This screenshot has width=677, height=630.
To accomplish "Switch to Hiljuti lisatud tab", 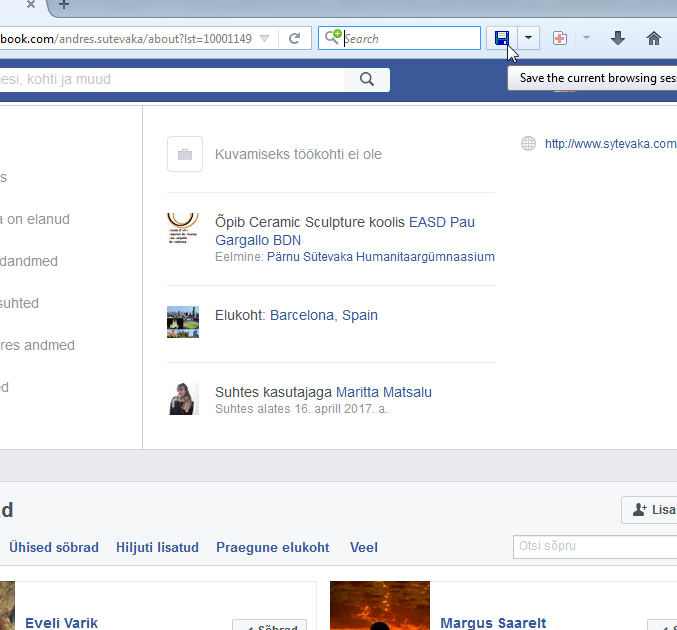I will [157, 548].
